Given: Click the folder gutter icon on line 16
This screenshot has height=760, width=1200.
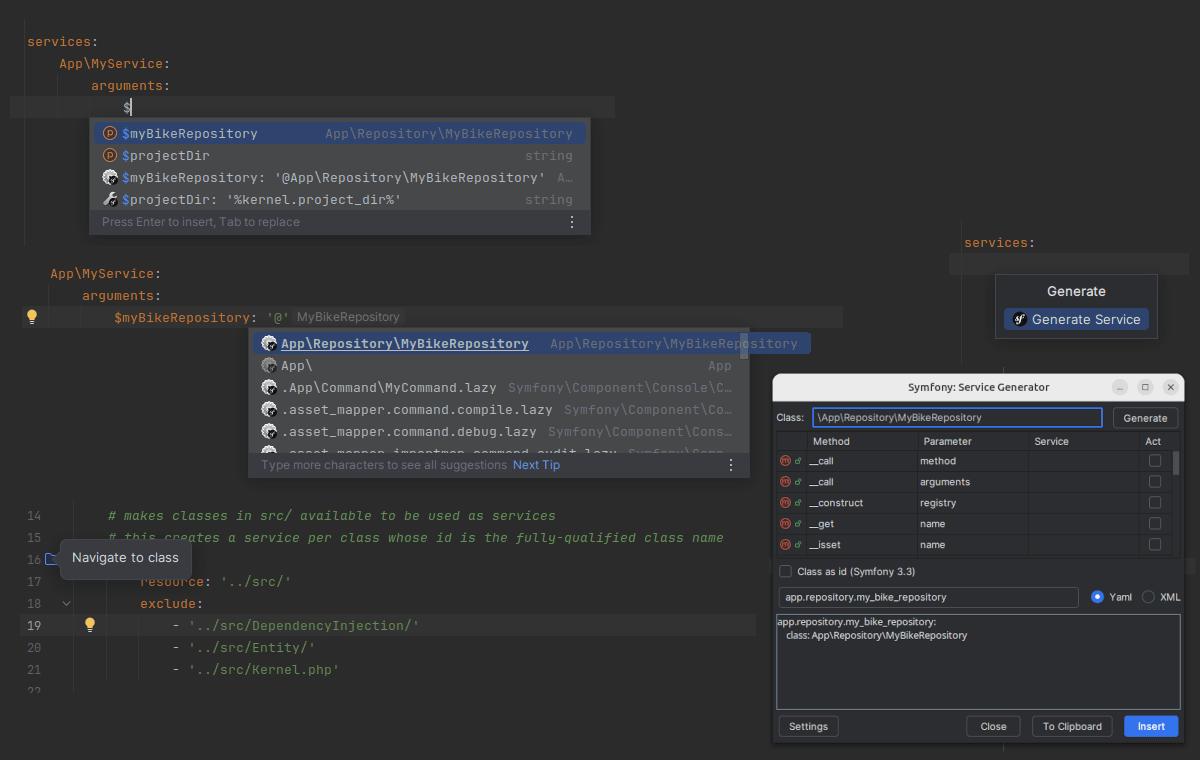Looking at the screenshot, I should pos(52,559).
